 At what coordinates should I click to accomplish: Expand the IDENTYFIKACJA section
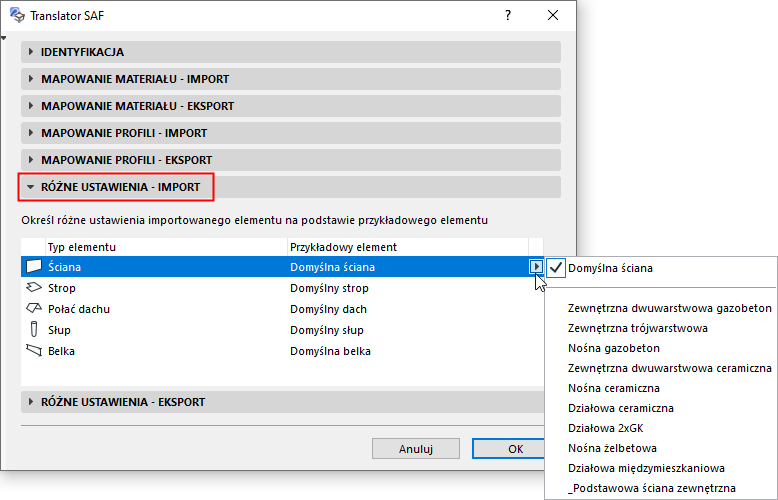pyautogui.click(x=291, y=52)
